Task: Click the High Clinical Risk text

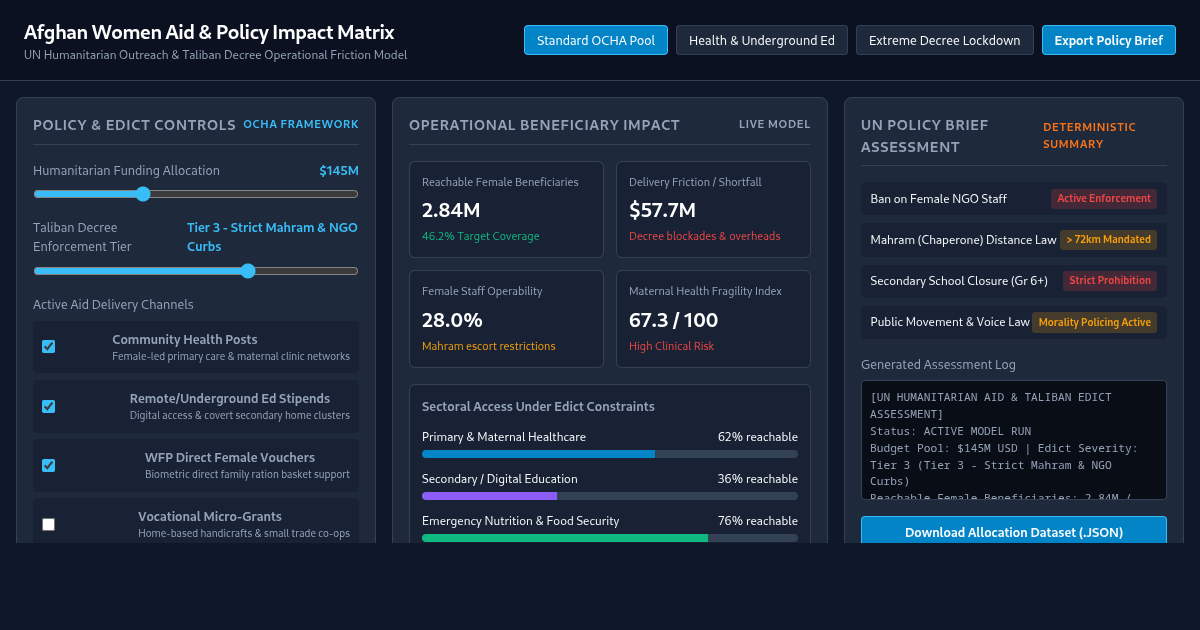Action: click(x=671, y=346)
